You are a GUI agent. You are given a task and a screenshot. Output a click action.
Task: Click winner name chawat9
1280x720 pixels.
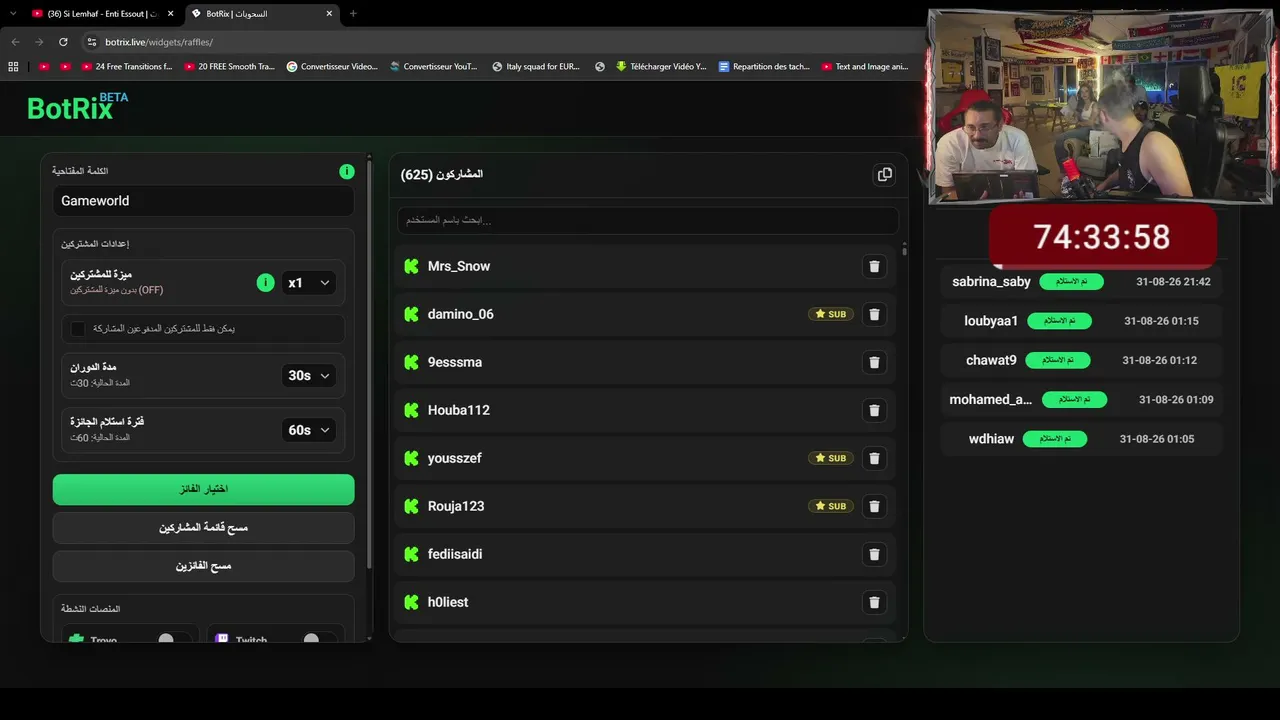991,360
